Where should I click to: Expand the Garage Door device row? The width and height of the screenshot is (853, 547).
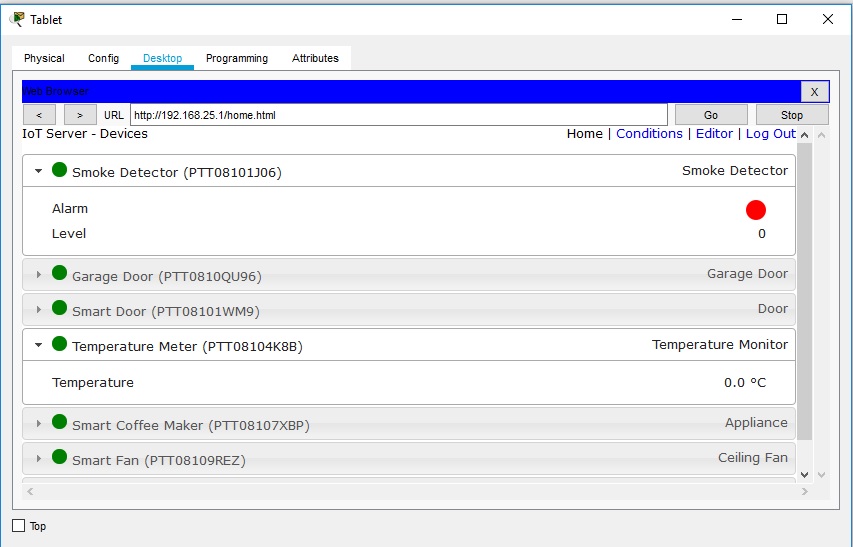[38, 275]
